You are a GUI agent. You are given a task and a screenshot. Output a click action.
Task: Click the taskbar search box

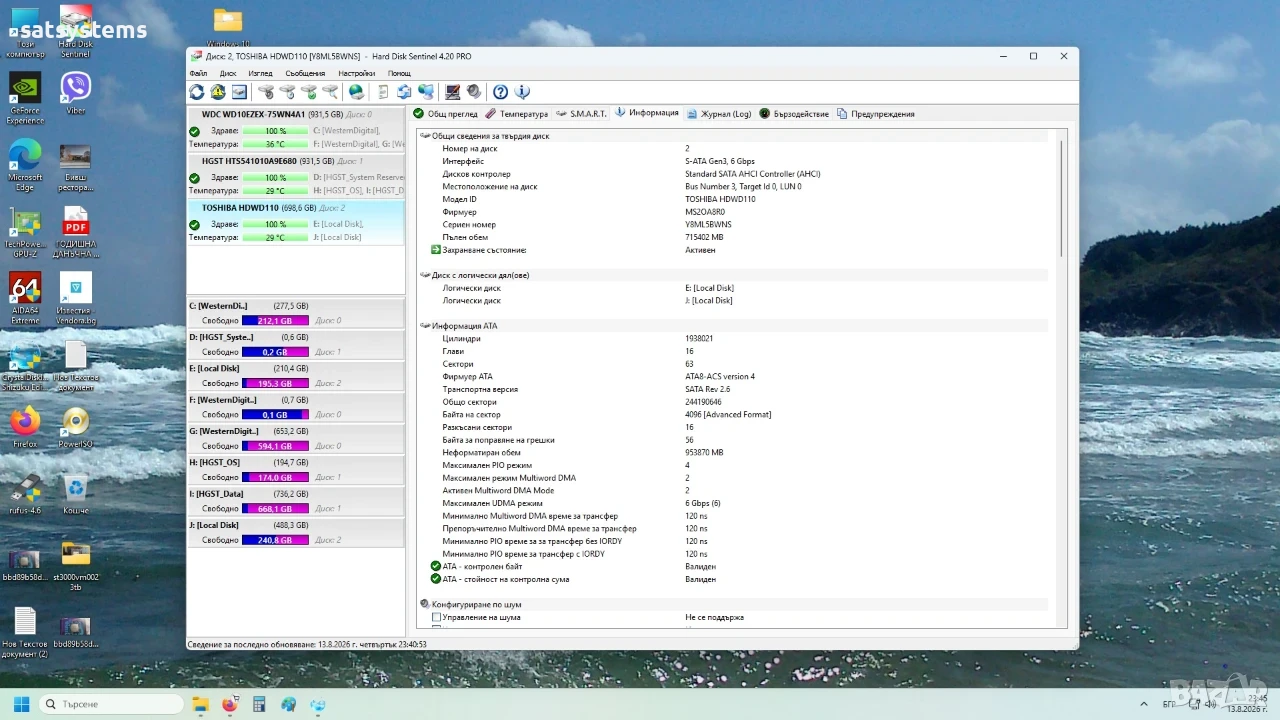(x=111, y=704)
